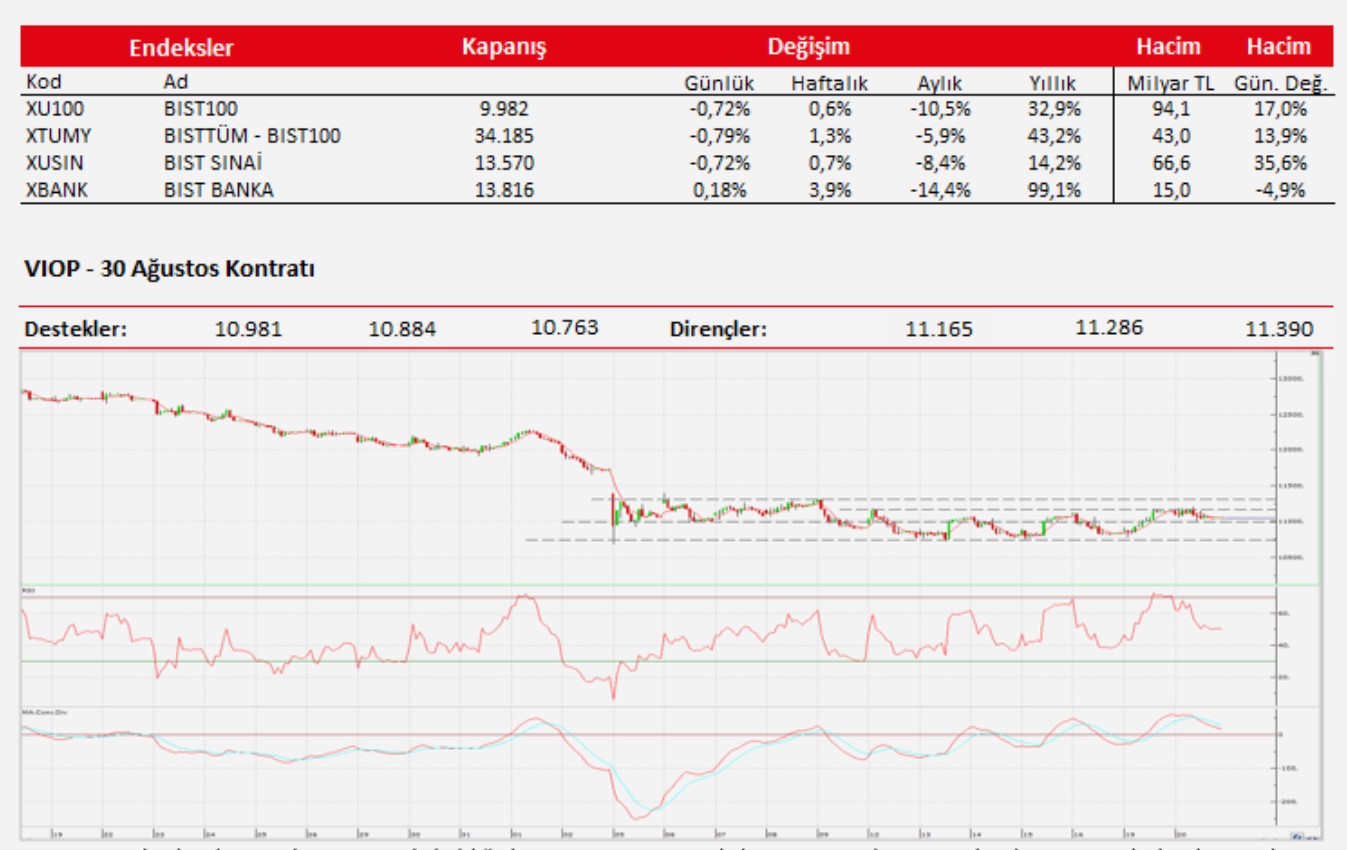Select the Milyar TL subheader
1347x850 pixels.
[1170, 84]
